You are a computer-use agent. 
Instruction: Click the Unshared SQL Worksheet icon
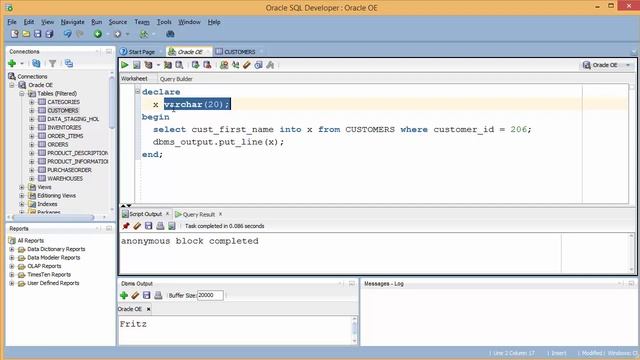(224, 65)
